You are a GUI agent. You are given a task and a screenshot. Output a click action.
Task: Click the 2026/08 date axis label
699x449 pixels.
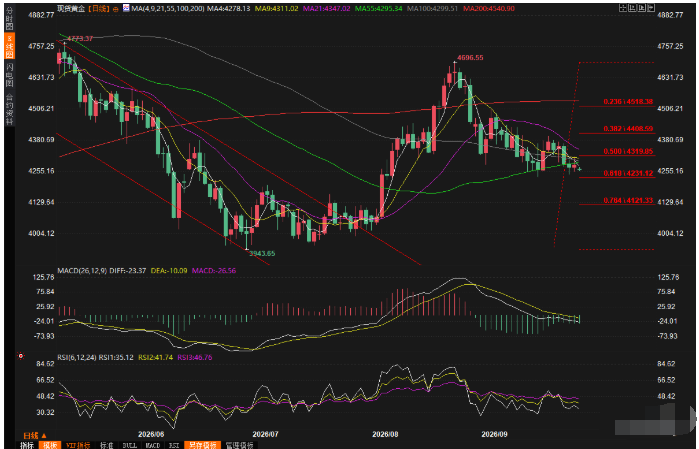pos(385,434)
